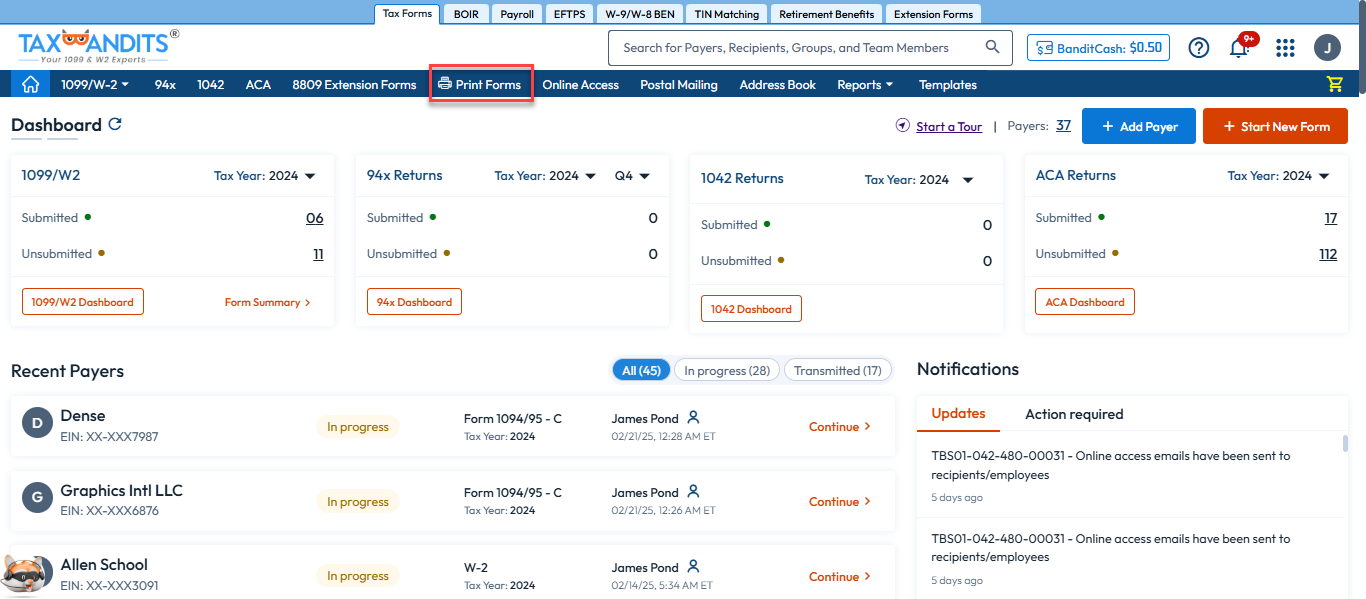Open Print Forms
Image resolution: width=1366 pixels, height=599 pixels.
[480, 84]
